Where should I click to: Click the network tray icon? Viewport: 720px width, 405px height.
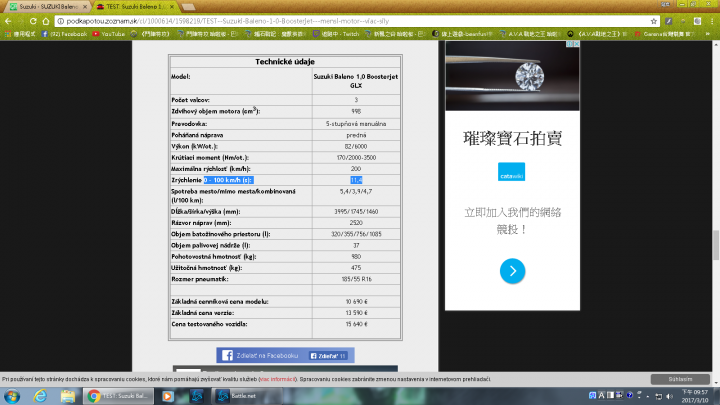(x=659, y=396)
